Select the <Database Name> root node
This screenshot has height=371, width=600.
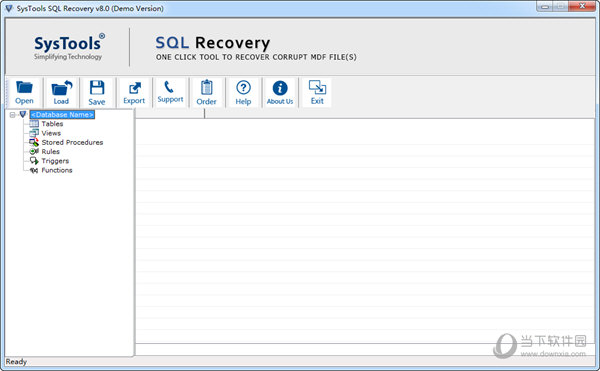point(62,115)
